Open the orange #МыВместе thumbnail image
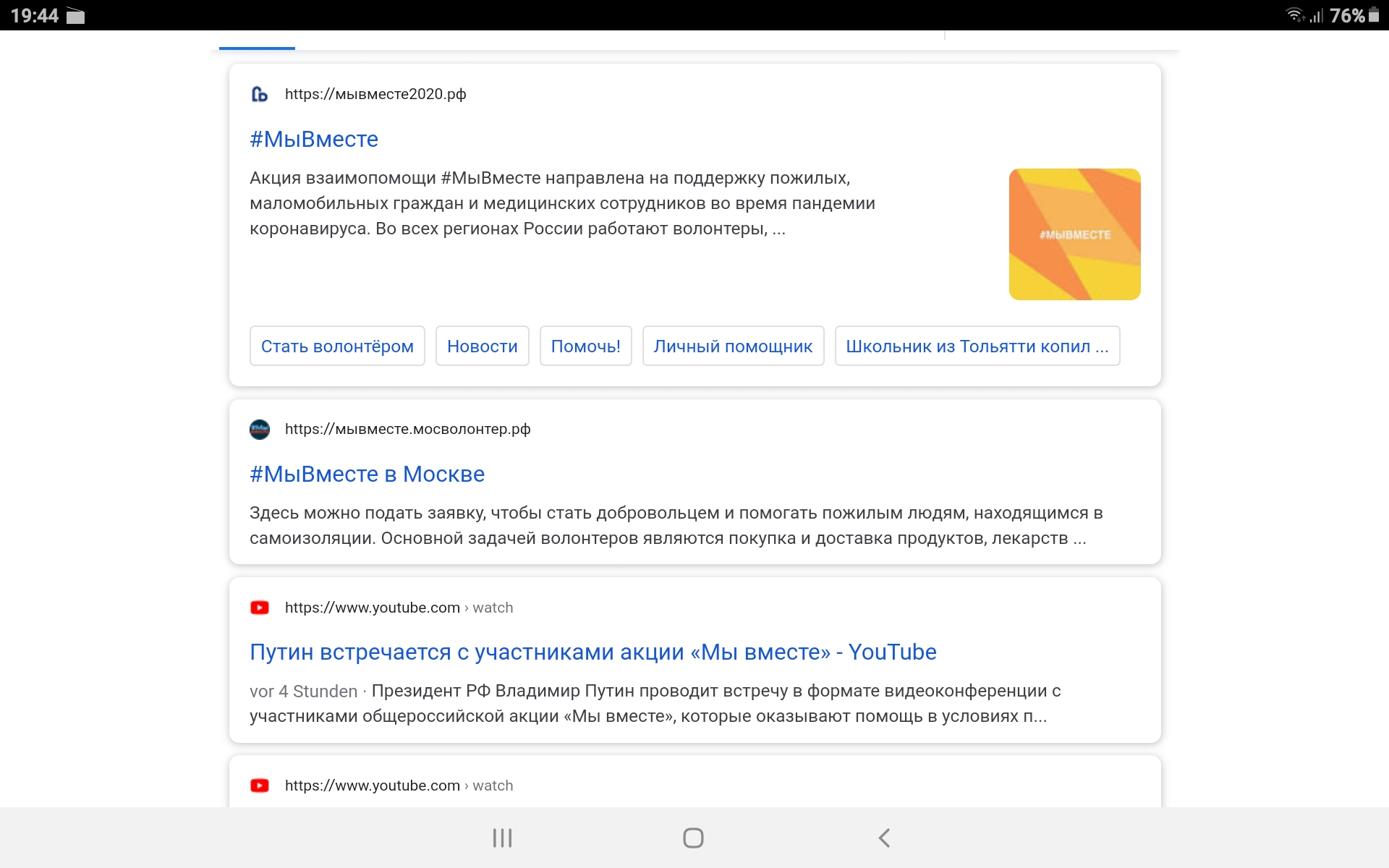This screenshot has height=868, width=1389. (1074, 234)
